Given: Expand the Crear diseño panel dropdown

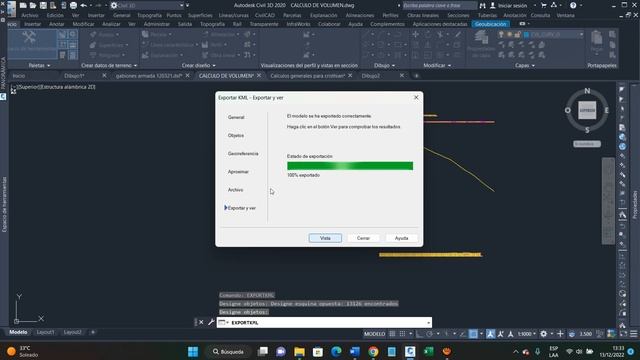Looking at the screenshot, I should 199,65.
